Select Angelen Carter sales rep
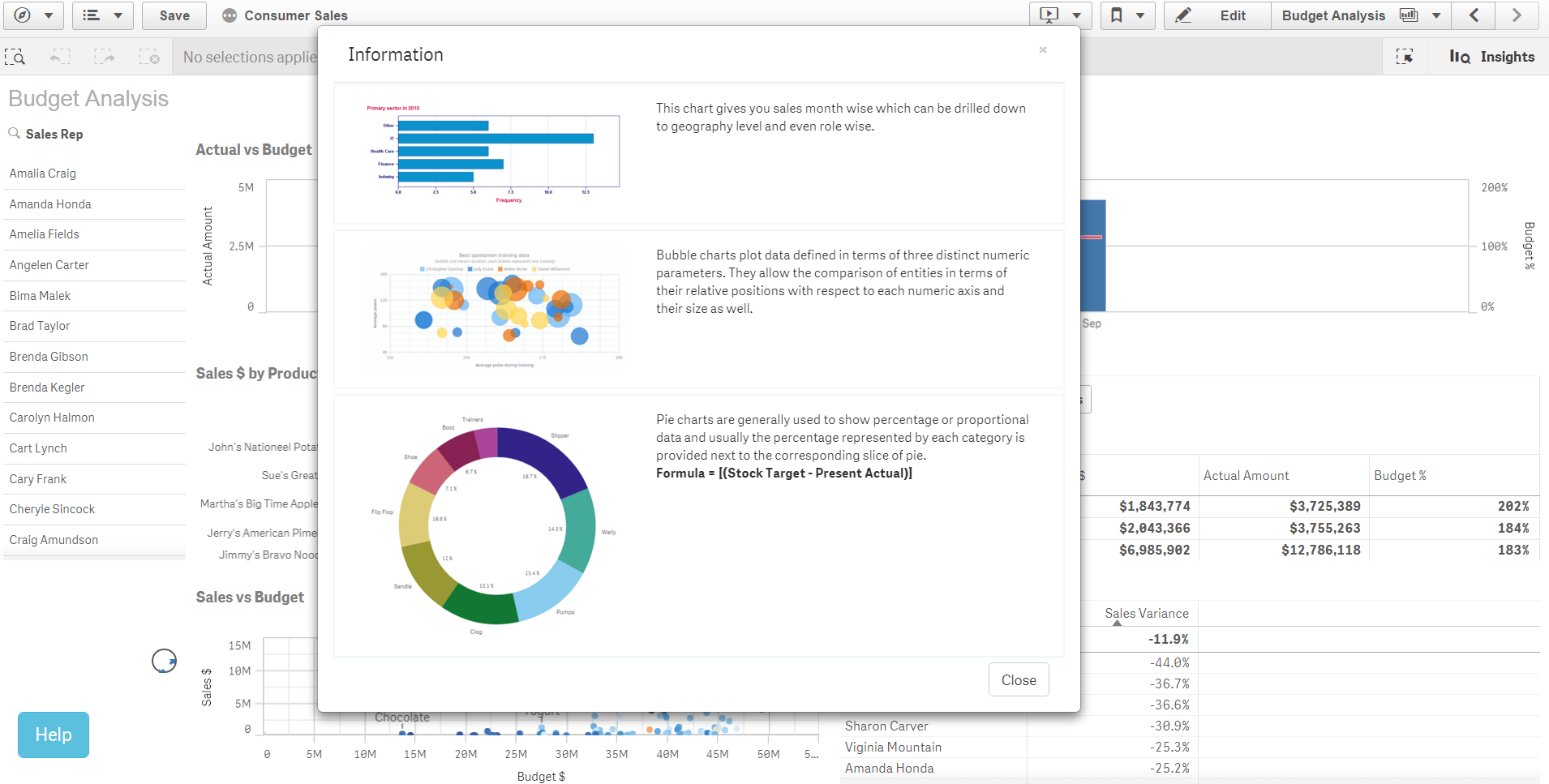This screenshot has width=1549, height=784. point(94,265)
